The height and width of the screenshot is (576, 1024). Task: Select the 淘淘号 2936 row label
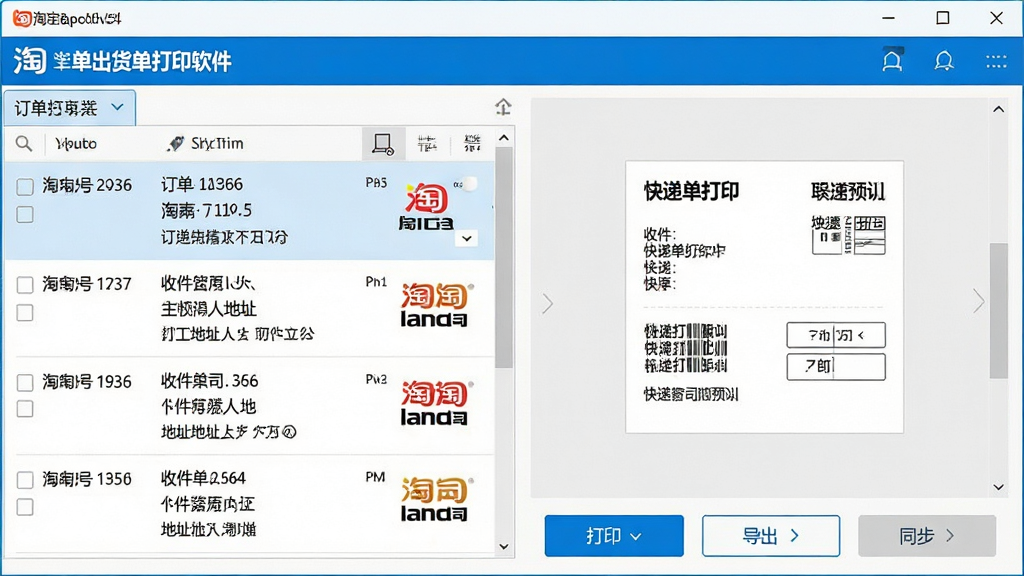[87, 185]
